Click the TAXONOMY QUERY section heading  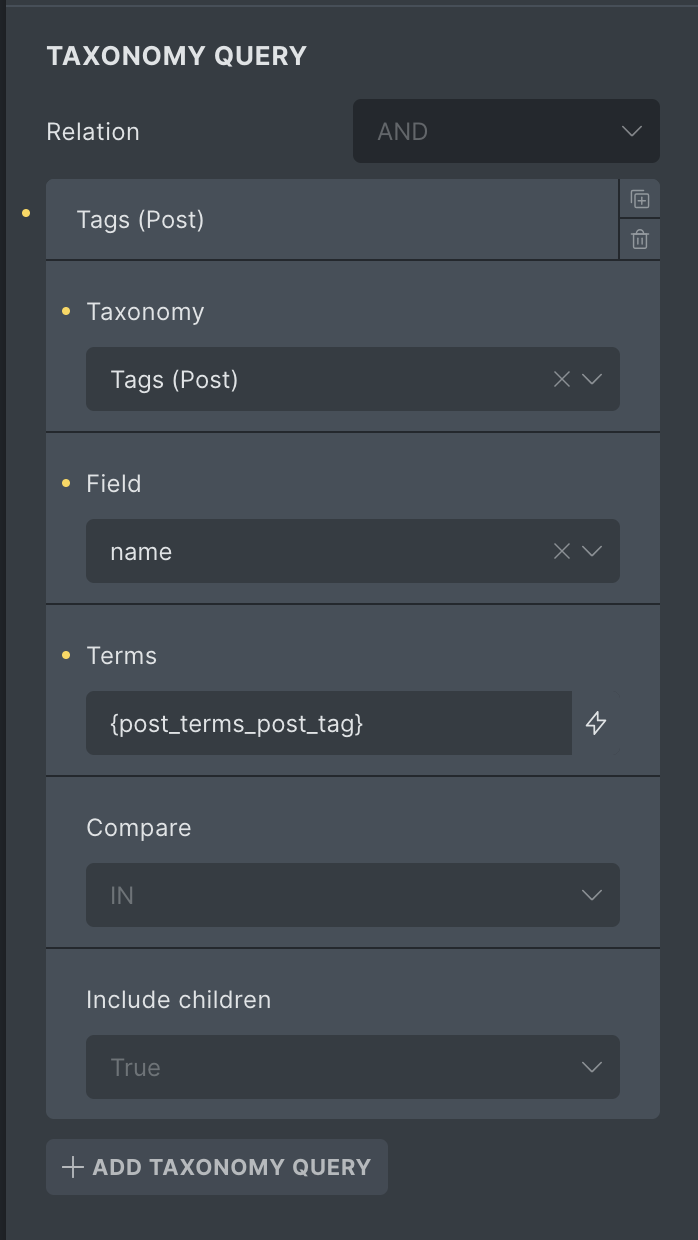[x=176, y=56]
